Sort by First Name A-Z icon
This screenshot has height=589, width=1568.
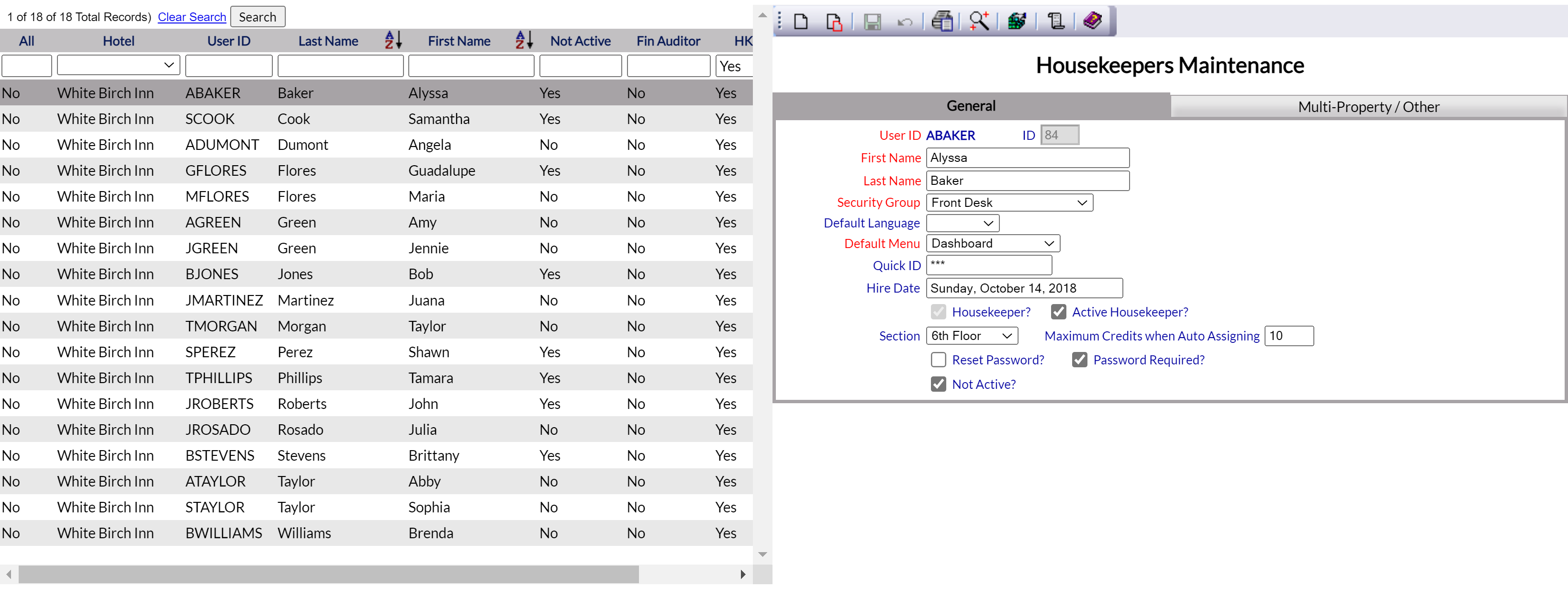tap(524, 40)
